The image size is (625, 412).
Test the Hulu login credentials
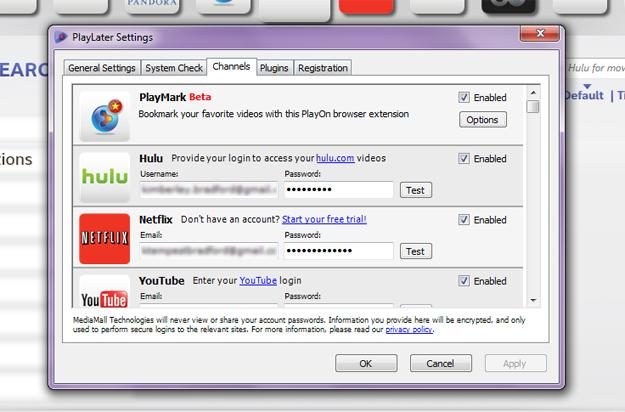click(x=415, y=190)
